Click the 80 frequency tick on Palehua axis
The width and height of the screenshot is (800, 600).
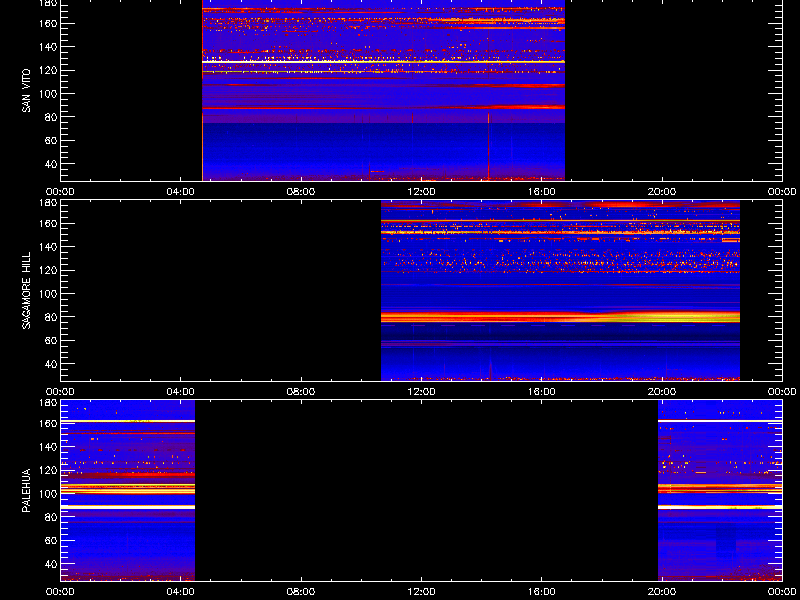51,517
